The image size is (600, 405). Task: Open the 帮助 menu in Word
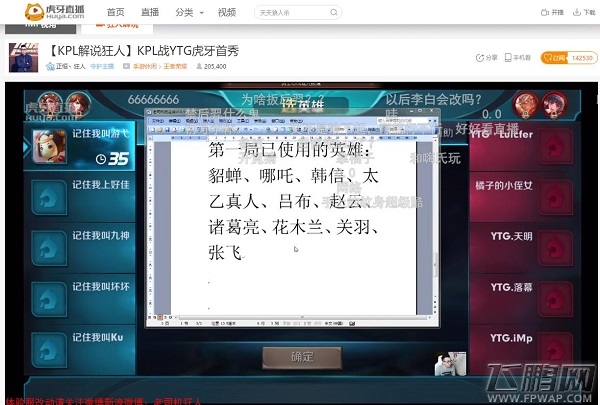[x=296, y=121]
